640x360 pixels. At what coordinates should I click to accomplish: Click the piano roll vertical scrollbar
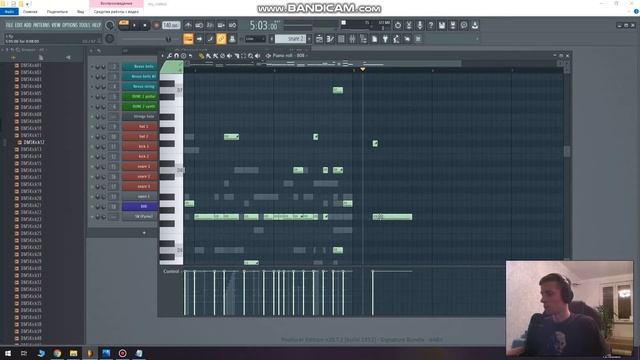pos(567,151)
